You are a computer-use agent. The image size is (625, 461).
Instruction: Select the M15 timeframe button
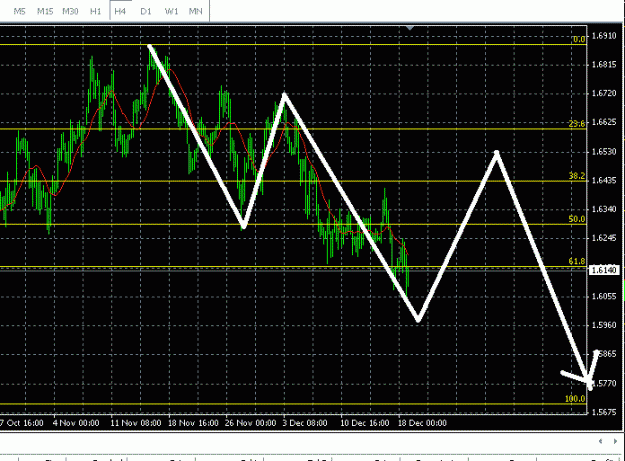coord(45,11)
